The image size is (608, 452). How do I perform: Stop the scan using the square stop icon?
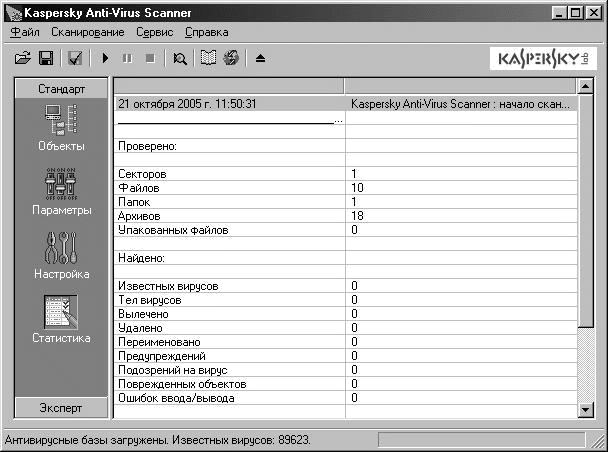tap(150, 59)
